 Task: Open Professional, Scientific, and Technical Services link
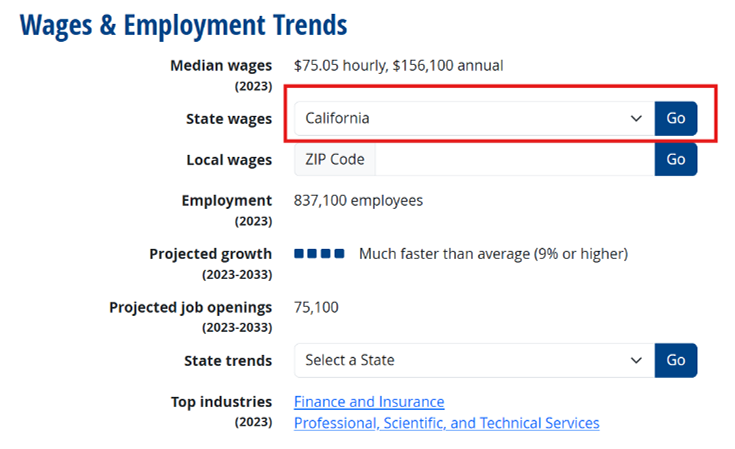tap(446, 423)
